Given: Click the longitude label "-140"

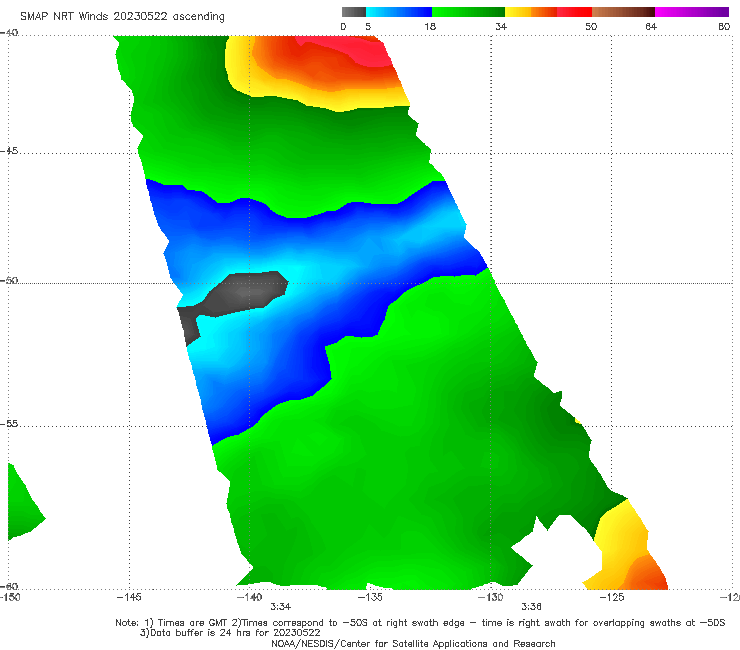Looking at the screenshot, I should point(249,597).
